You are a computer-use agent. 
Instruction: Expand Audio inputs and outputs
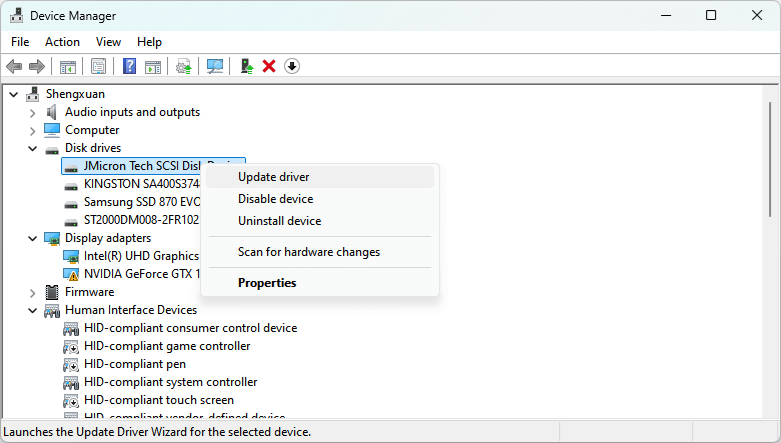point(32,113)
